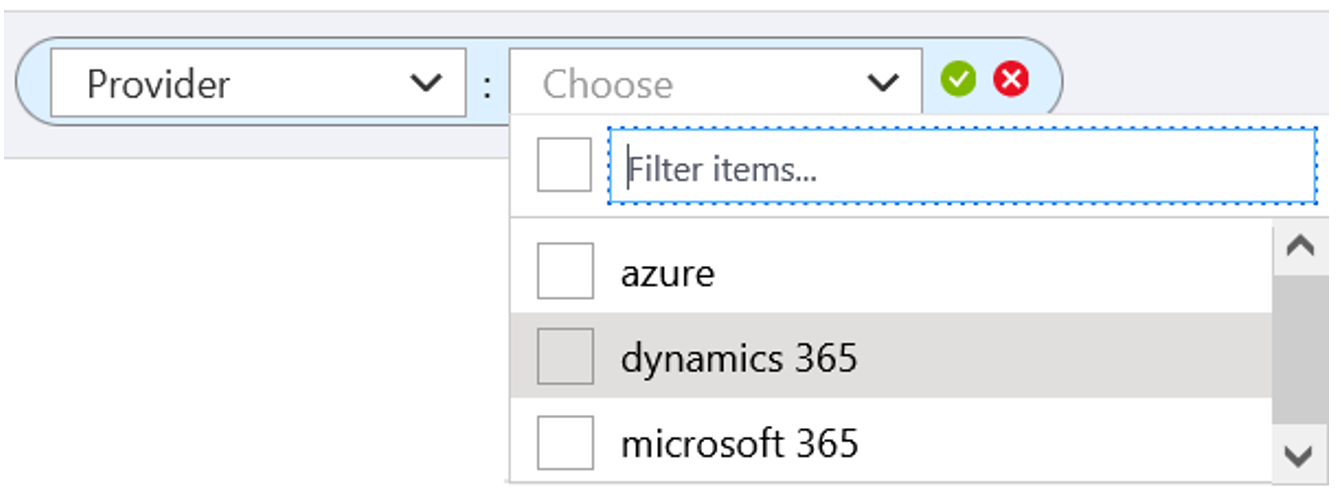Confirm the filter with green checkmark icon
The image size is (1341, 498).
coord(958,79)
